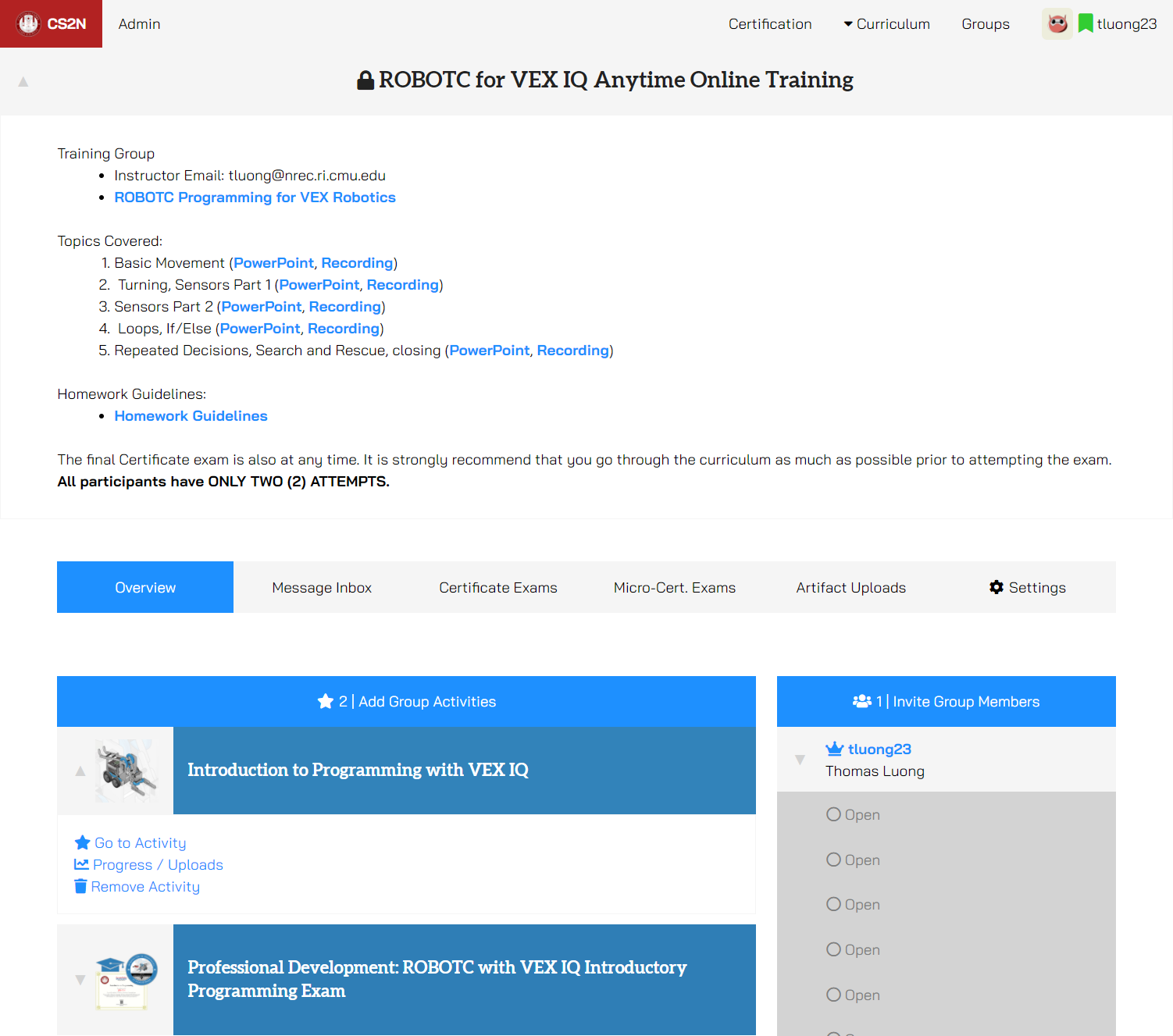Image resolution: width=1173 pixels, height=1036 pixels.
Task: Open the tluong23 account menu
Action: coord(1127,24)
